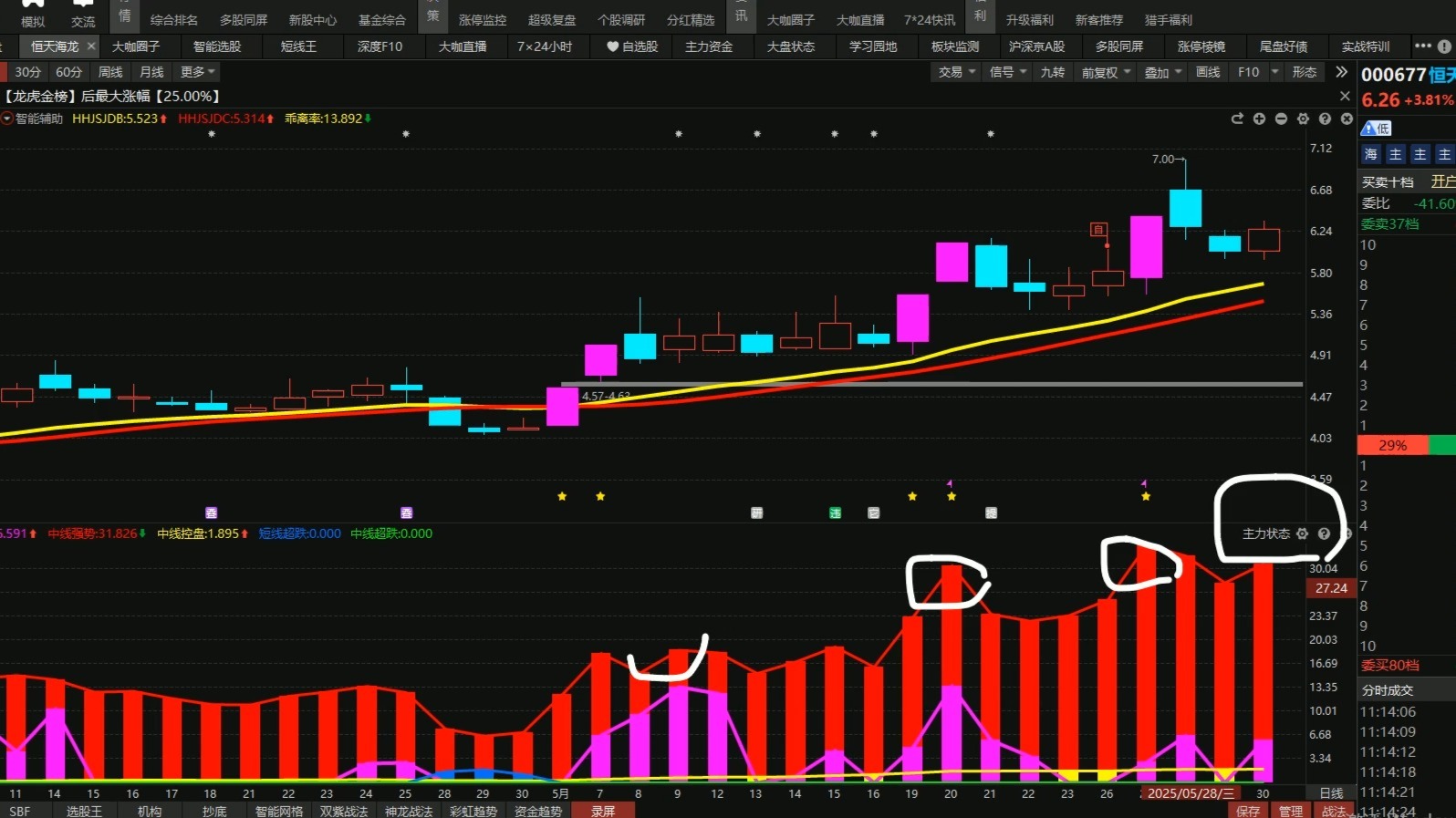
Task: Zoom in the K-line chart with plus icon
Action: (x=1259, y=119)
